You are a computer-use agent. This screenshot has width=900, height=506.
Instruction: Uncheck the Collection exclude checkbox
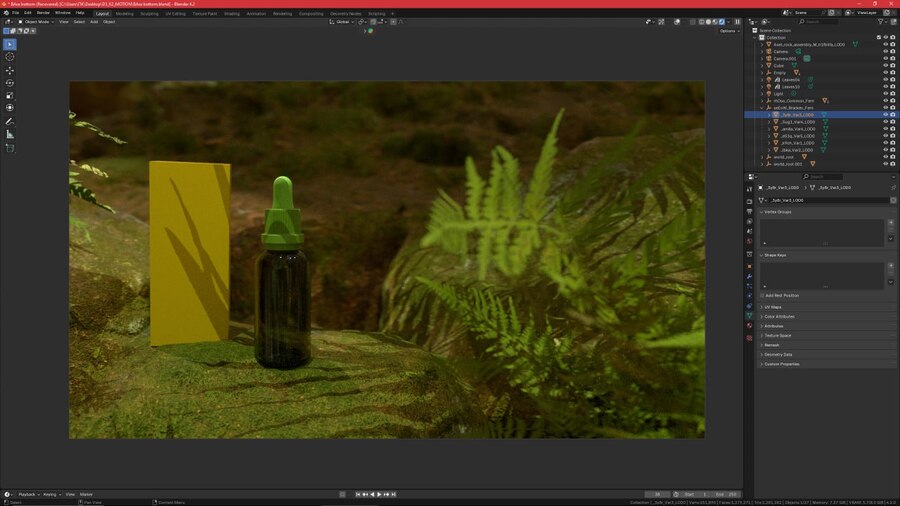pyautogui.click(x=878, y=37)
